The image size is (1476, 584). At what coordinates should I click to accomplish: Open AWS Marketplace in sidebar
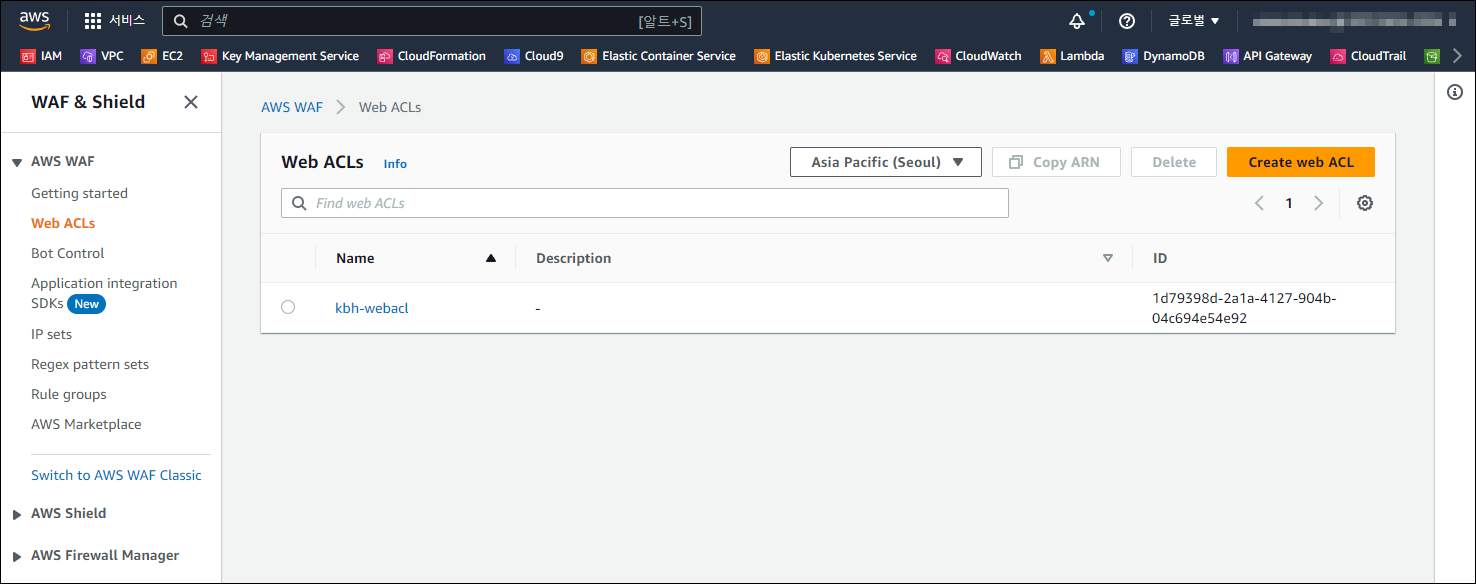[86, 424]
